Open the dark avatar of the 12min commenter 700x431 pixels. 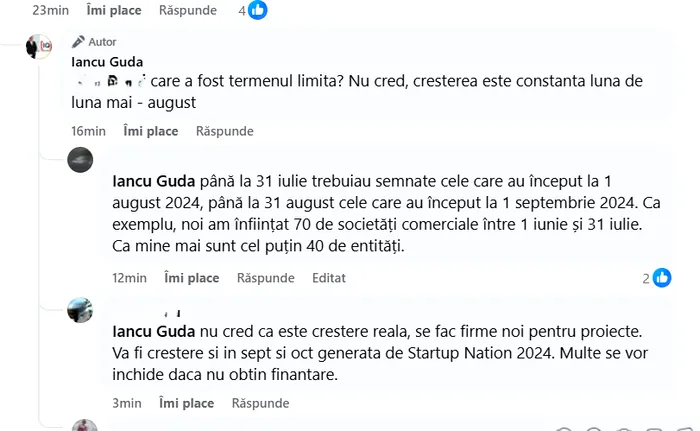click(80, 160)
